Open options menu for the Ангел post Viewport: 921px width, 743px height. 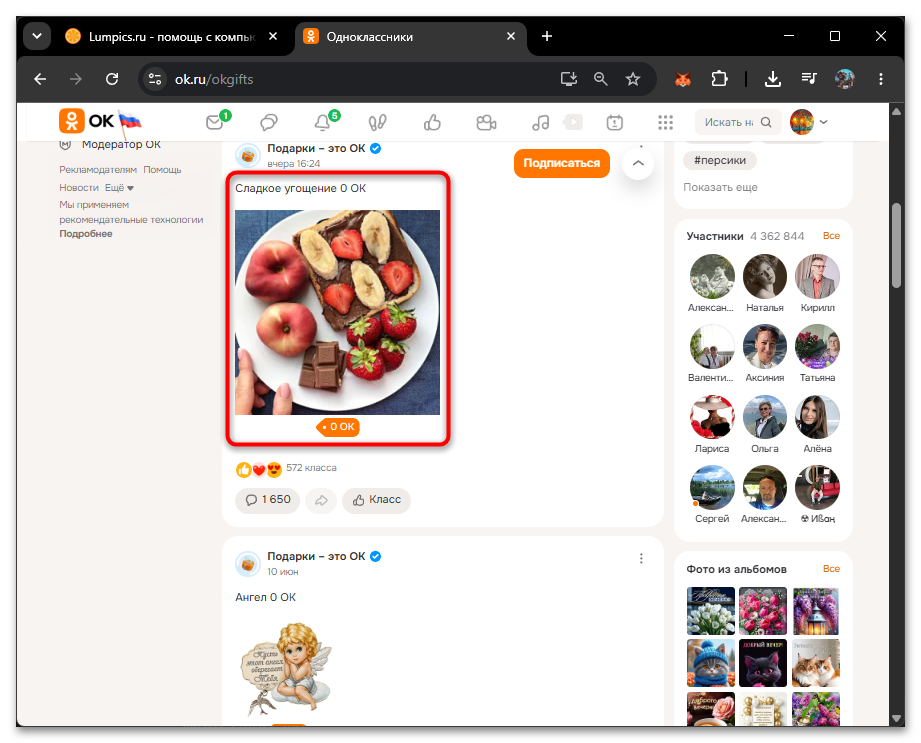pos(641,559)
